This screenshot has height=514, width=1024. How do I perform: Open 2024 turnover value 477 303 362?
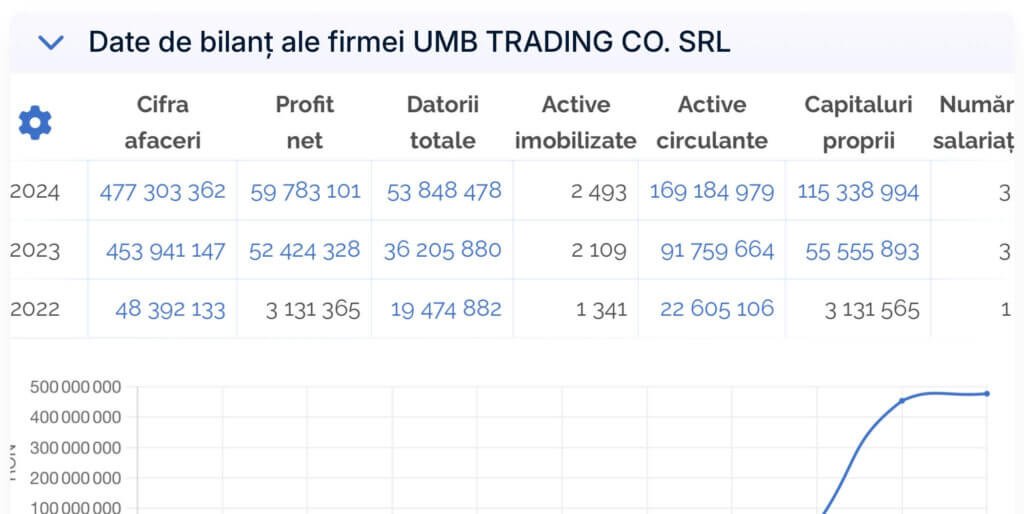[163, 190]
